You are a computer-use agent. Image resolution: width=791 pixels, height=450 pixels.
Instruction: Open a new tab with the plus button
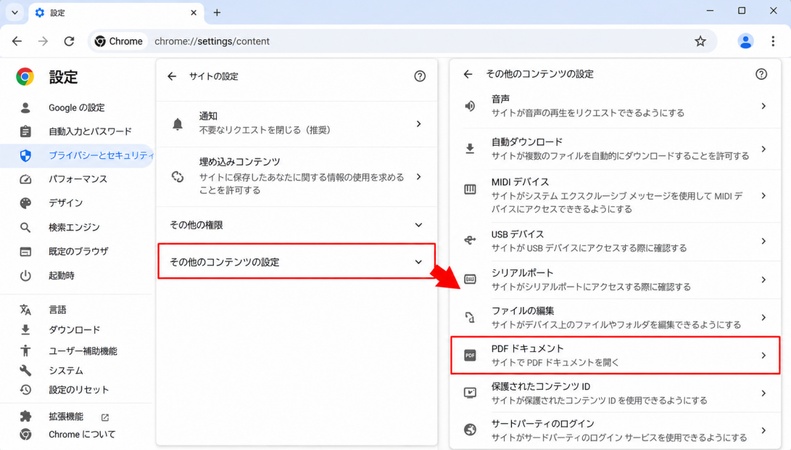tap(217, 13)
